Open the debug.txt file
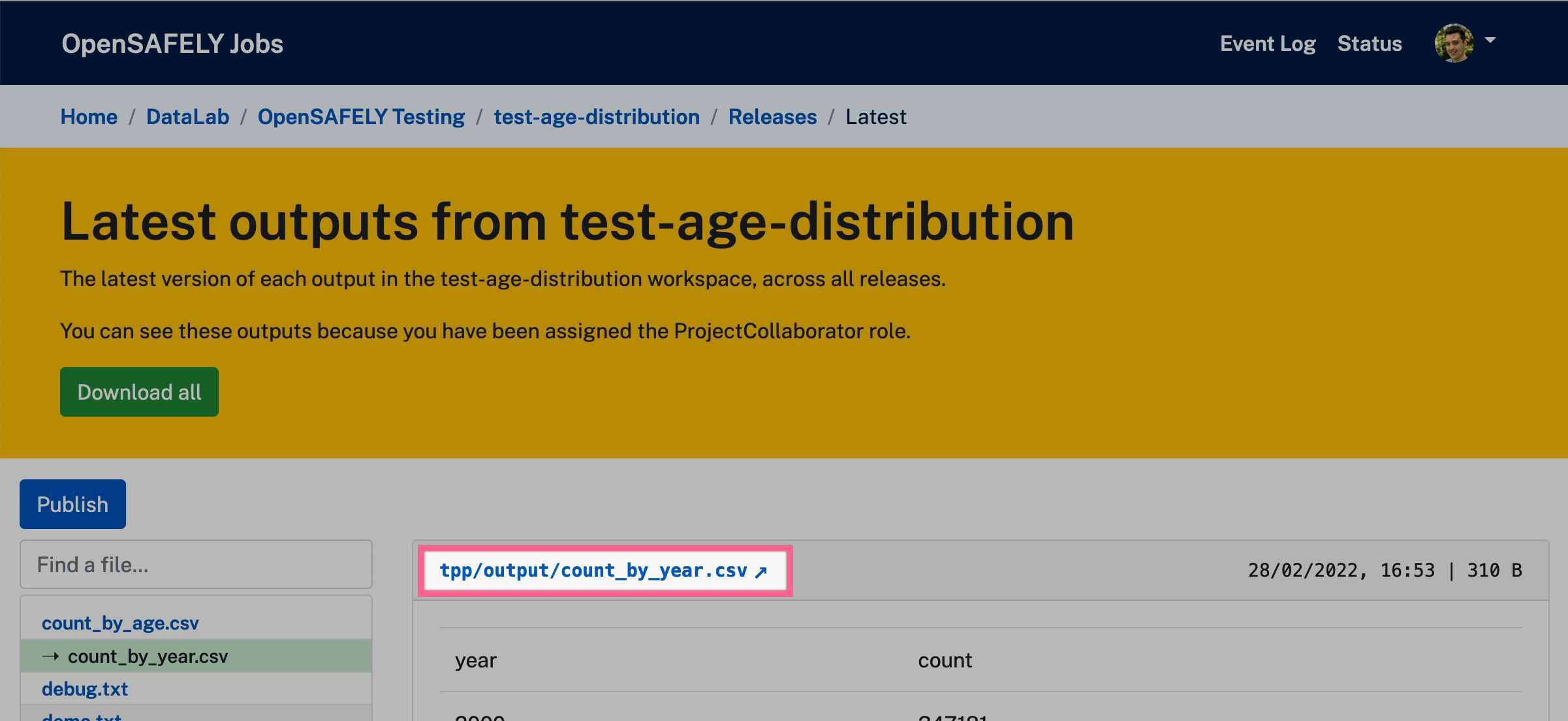This screenshot has height=721, width=1568. 85,688
